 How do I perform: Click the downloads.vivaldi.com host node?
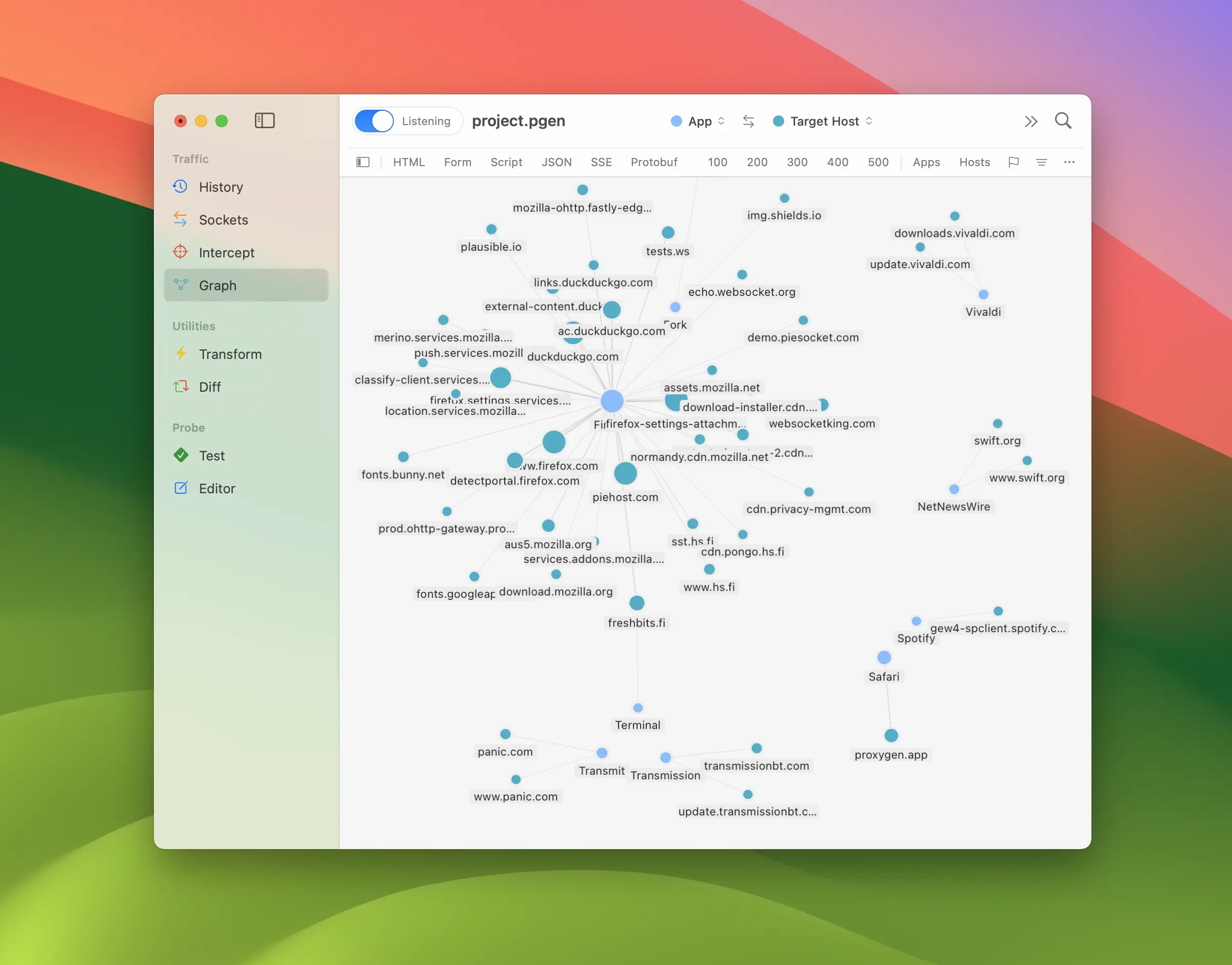coord(955,216)
